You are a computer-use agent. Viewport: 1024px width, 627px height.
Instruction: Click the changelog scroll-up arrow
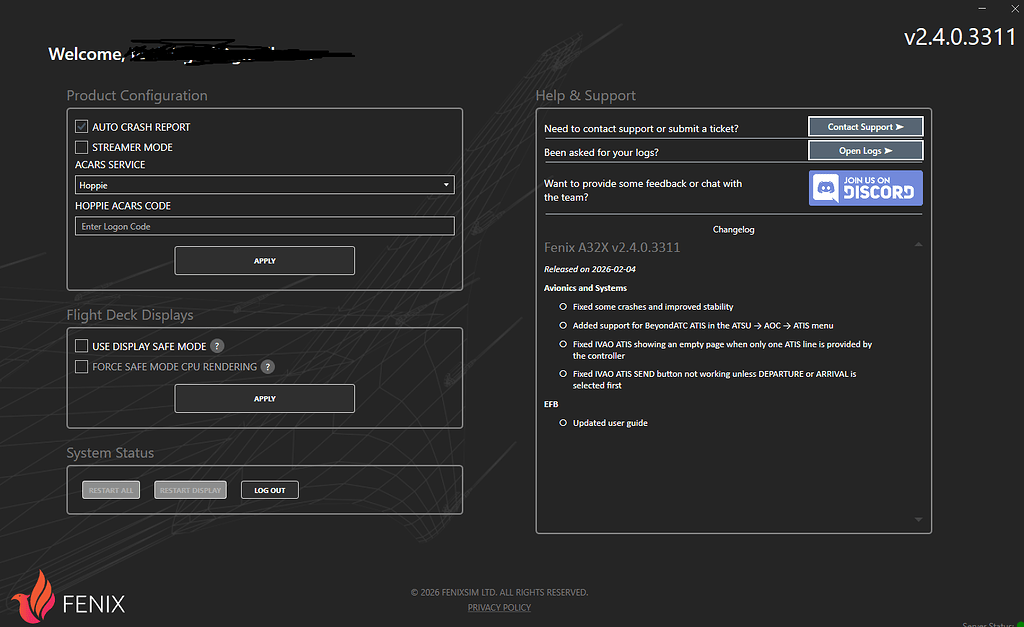coord(918,244)
